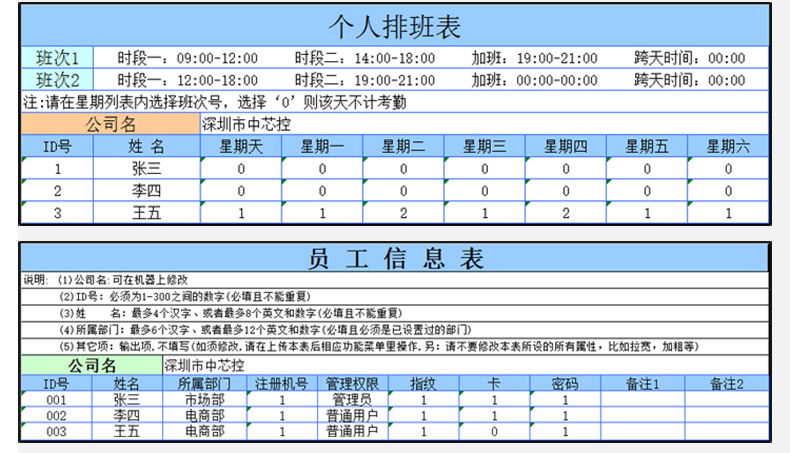790x453 pixels.
Task: Click 班次2 时段二 19:00-21:00 cell
Action: 364,80
